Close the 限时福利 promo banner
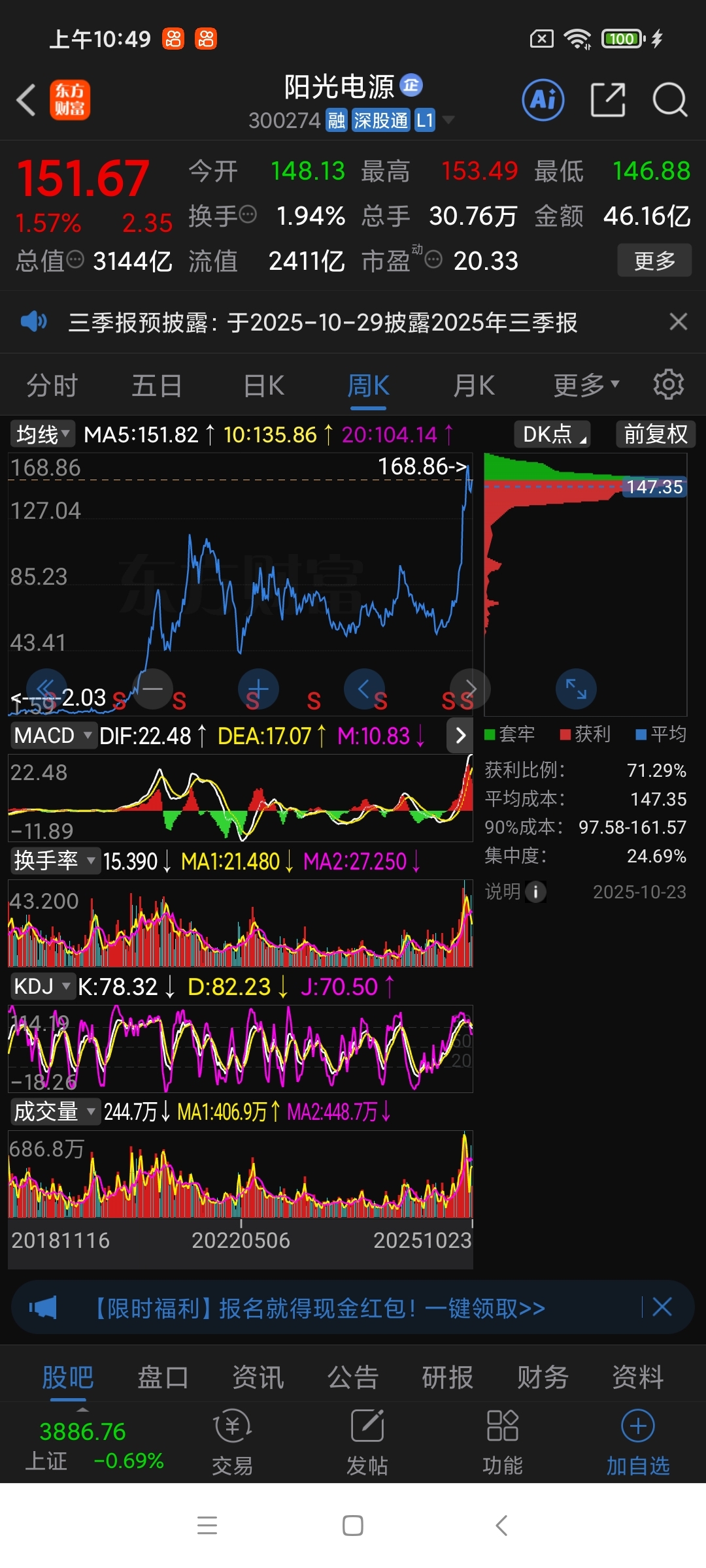The height and width of the screenshot is (1568, 706). click(x=662, y=1307)
